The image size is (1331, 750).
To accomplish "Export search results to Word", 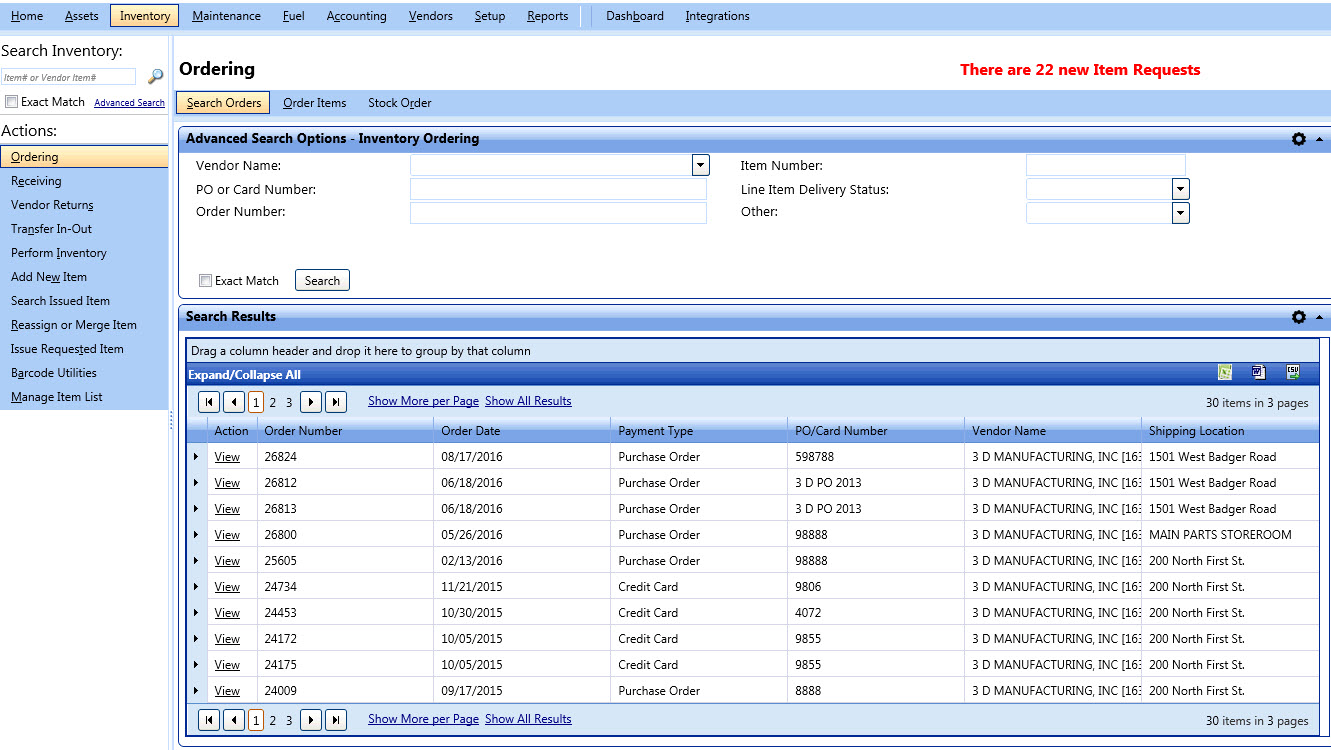I will coord(1258,372).
